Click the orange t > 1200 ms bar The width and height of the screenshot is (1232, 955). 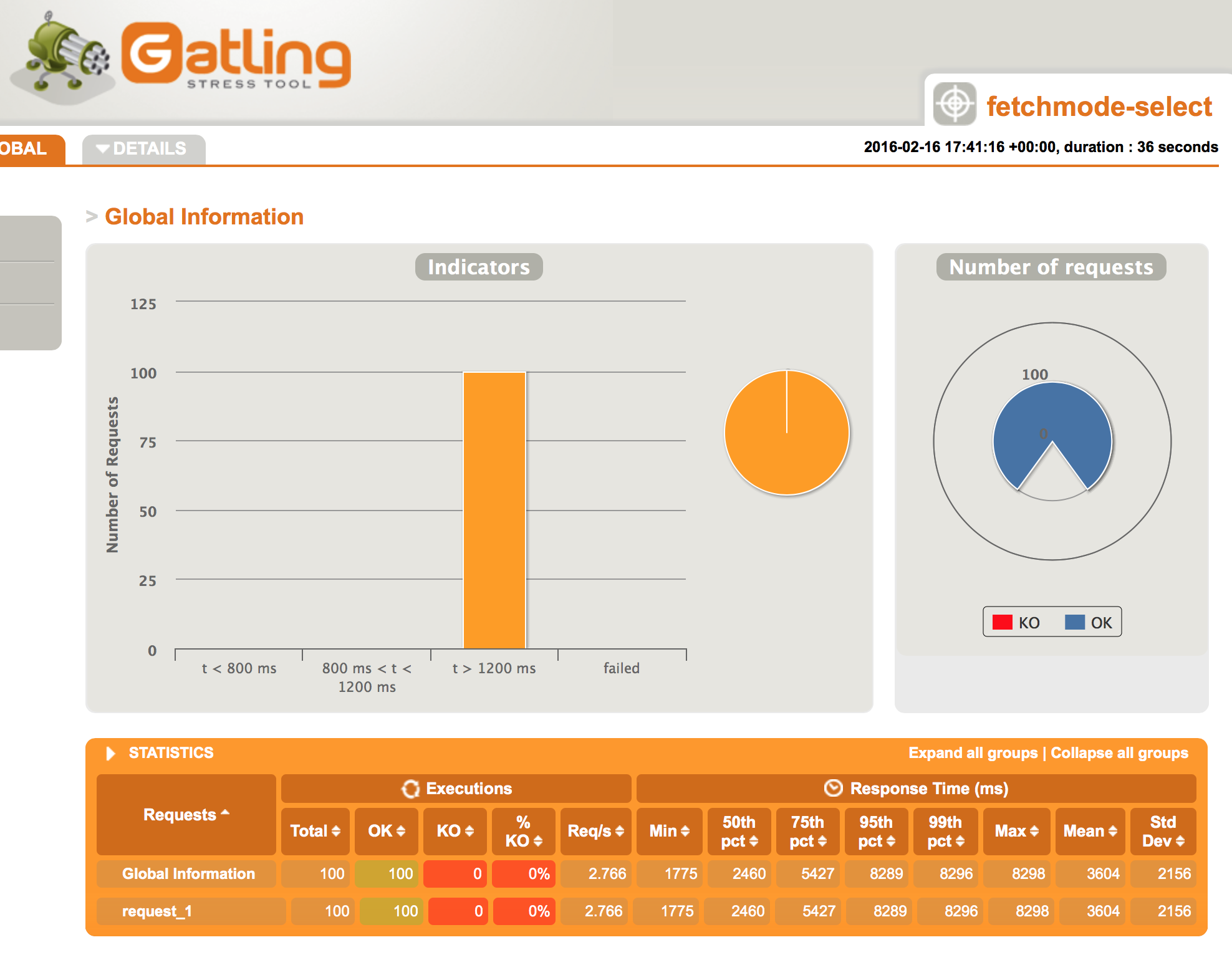[494, 510]
